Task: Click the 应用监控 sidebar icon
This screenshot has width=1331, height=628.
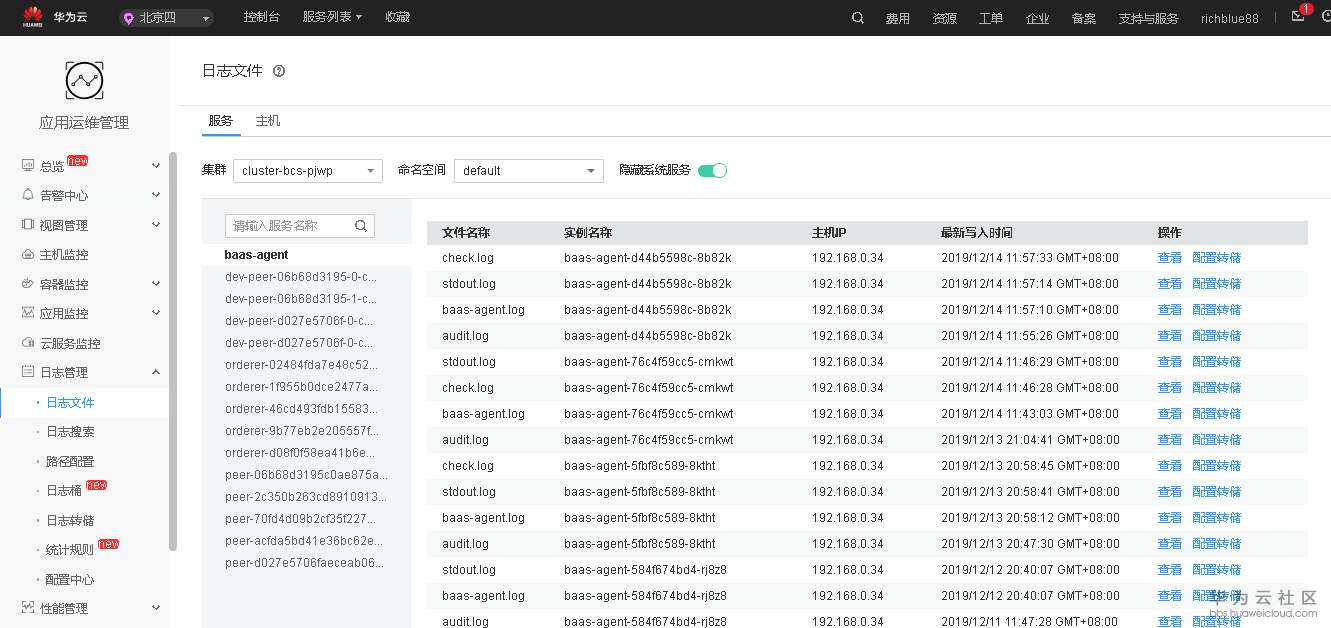Action: point(28,313)
